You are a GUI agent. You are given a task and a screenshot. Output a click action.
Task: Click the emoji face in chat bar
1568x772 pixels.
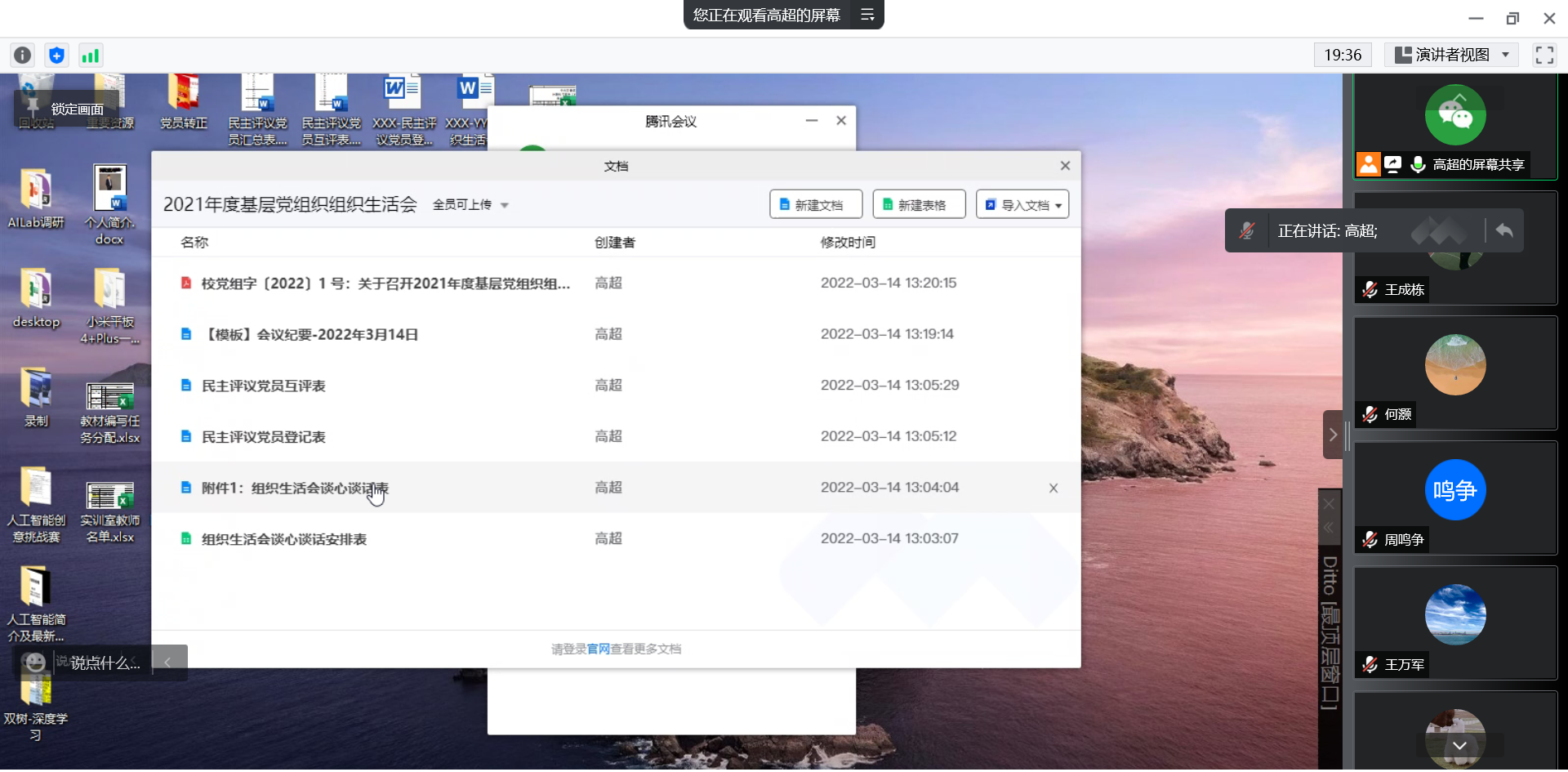tap(34, 663)
